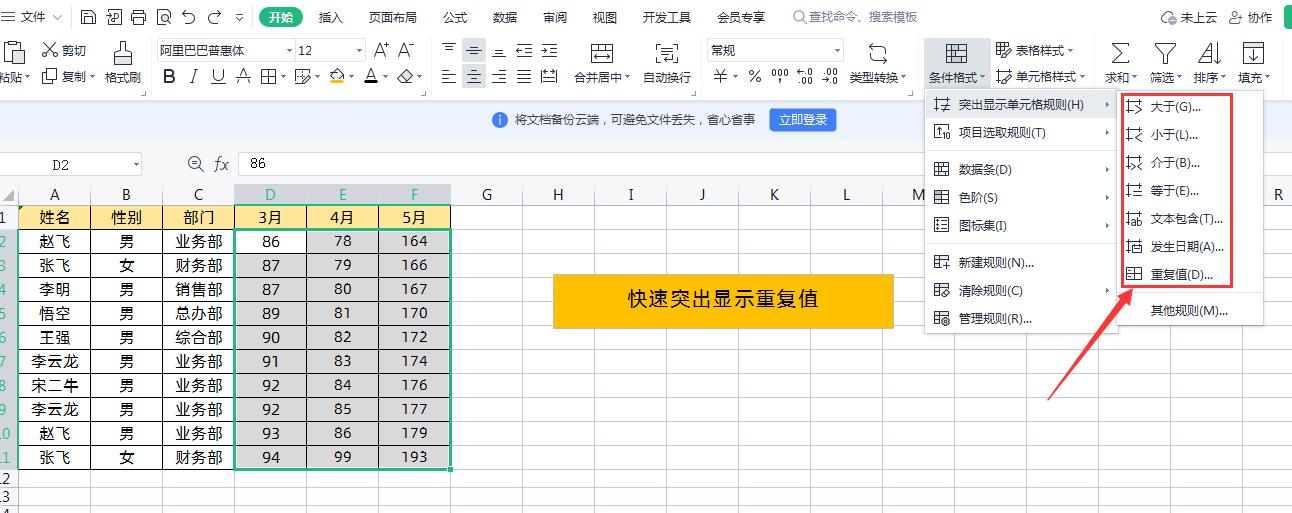
Task: Click the Cut (剪切) scissors button
Action: click(x=64, y=50)
